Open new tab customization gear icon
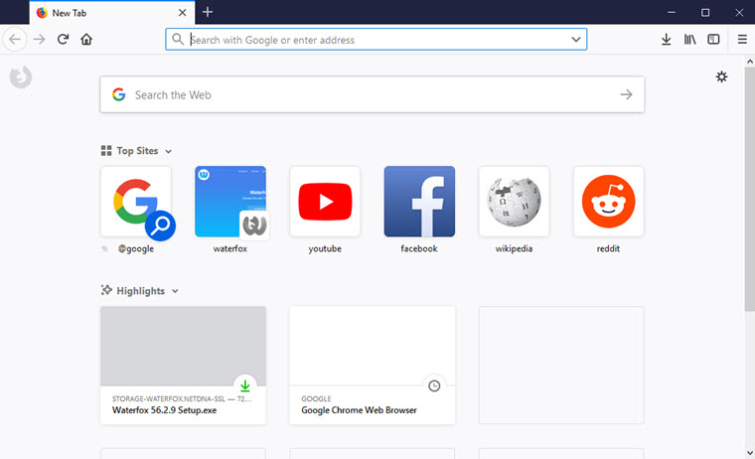This screenshot has width=755, height=459. click(x=721, y=77)
